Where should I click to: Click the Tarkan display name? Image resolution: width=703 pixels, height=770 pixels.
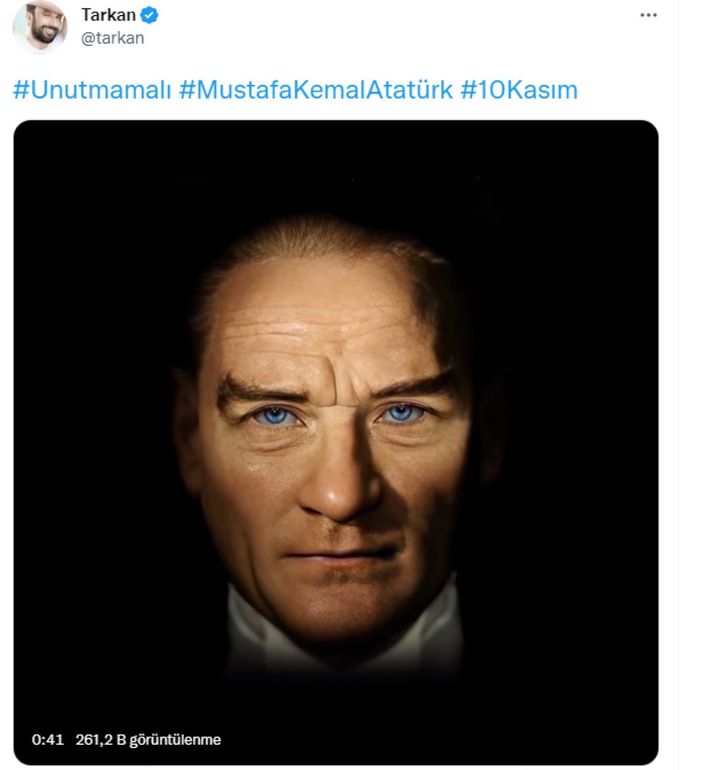click(109, 16)
